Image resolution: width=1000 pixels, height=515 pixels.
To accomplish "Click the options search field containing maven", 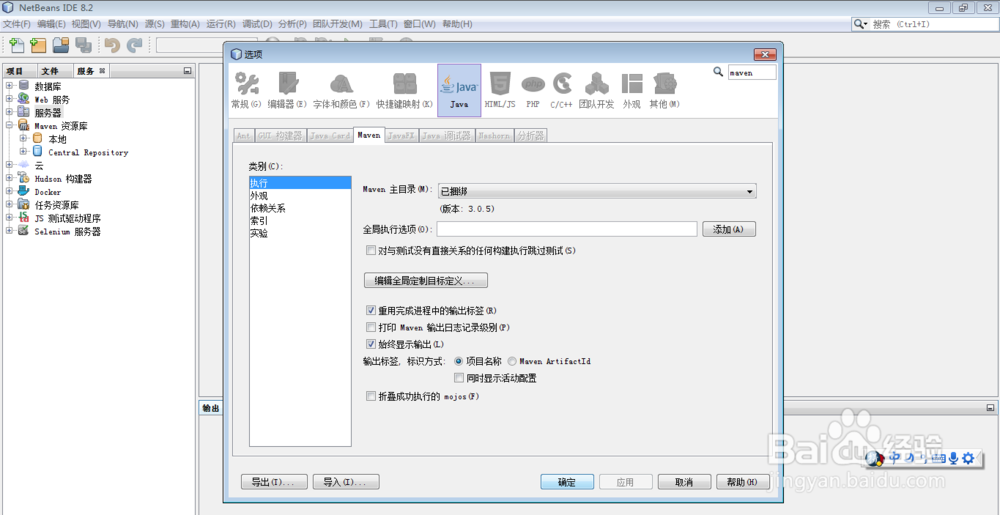I will pos(752,72).
